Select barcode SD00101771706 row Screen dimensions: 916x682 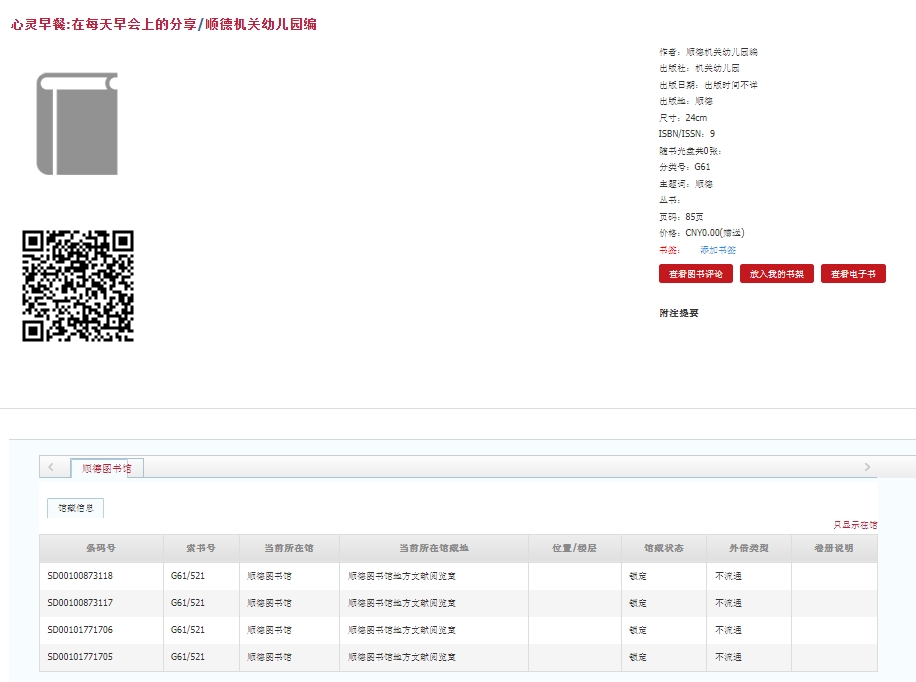pyautogui.click(x=80, y=630)
